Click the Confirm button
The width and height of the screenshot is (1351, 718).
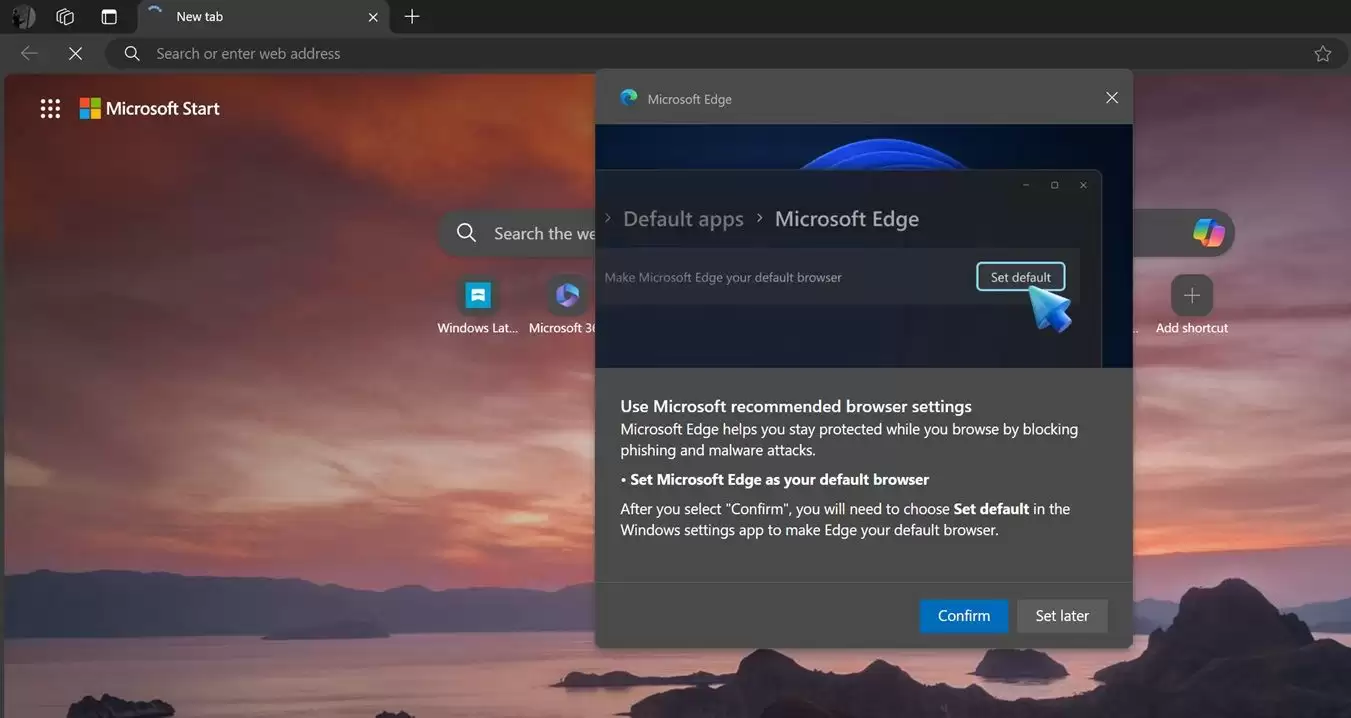[x=963, y=615]
